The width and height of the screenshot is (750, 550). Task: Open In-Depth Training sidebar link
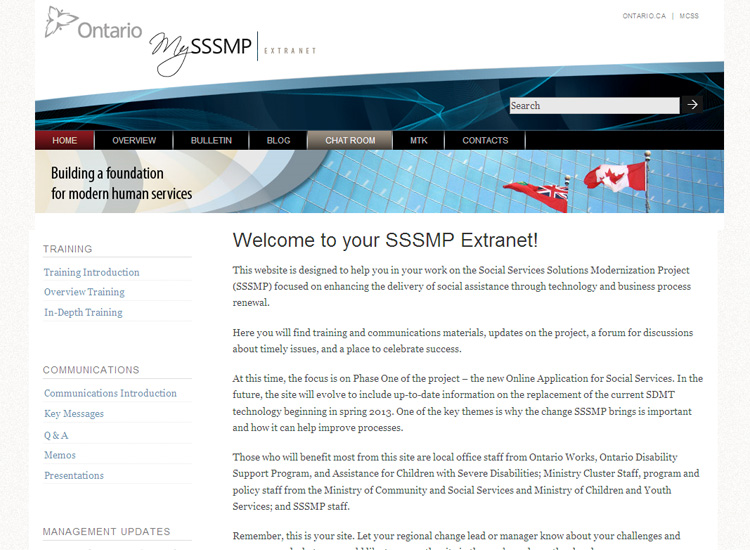83,312
